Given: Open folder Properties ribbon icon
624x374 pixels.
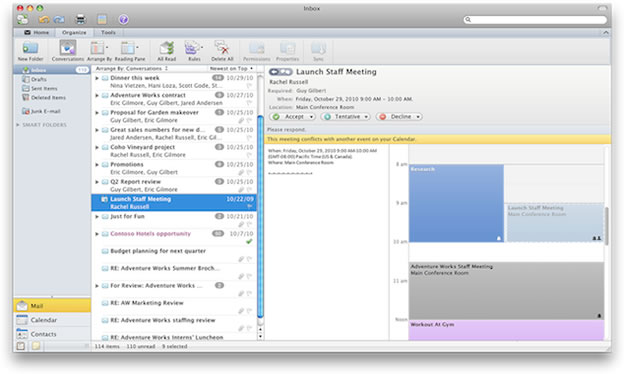Looking at the screenshot, I should (287, 49).
